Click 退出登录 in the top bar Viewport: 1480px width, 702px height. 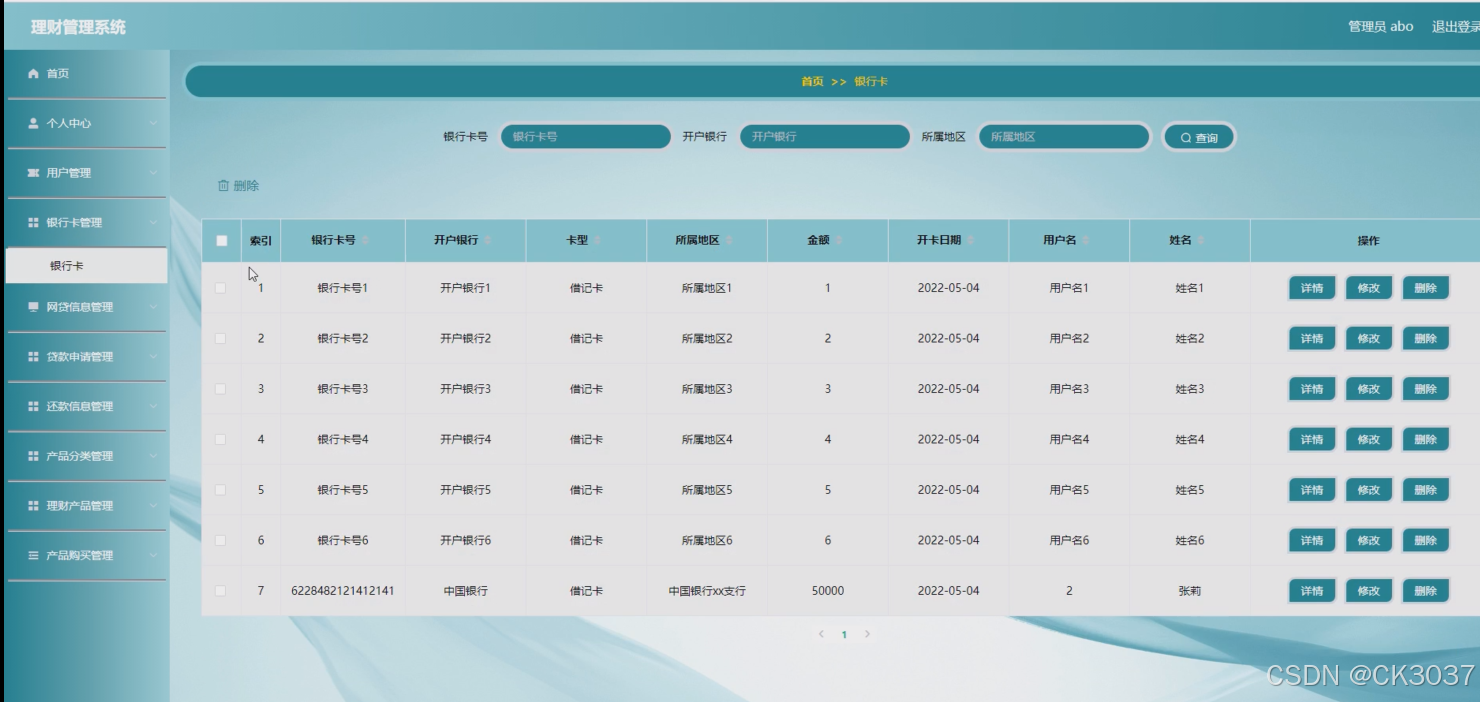[x=1456, y=27]
